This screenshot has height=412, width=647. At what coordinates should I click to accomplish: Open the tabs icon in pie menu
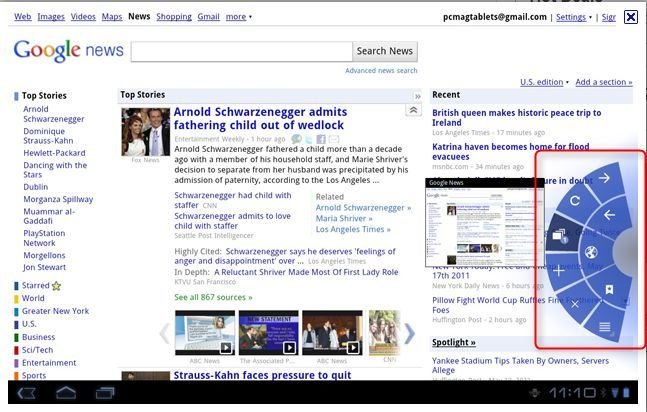[560, 237]
